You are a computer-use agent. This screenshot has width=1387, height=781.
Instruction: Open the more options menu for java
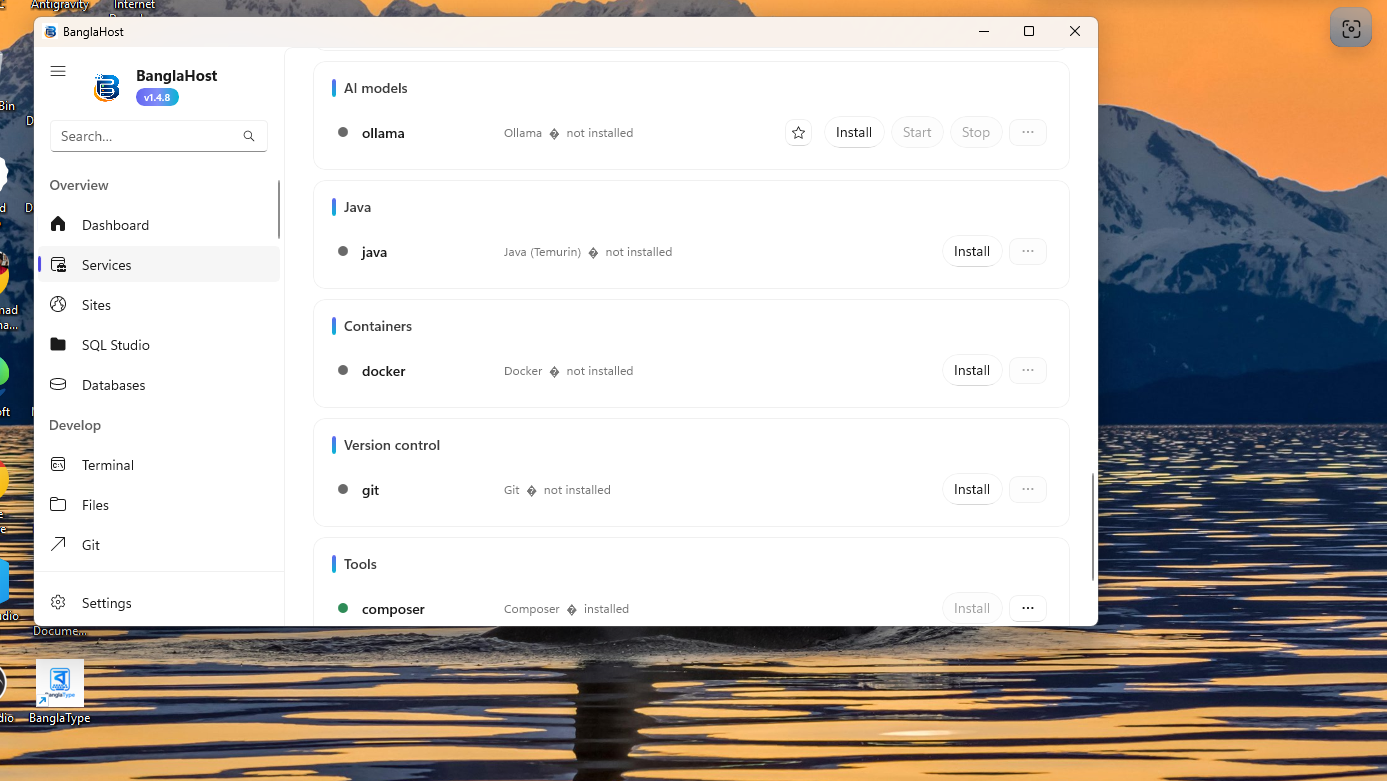click(x=1028, y=251)
